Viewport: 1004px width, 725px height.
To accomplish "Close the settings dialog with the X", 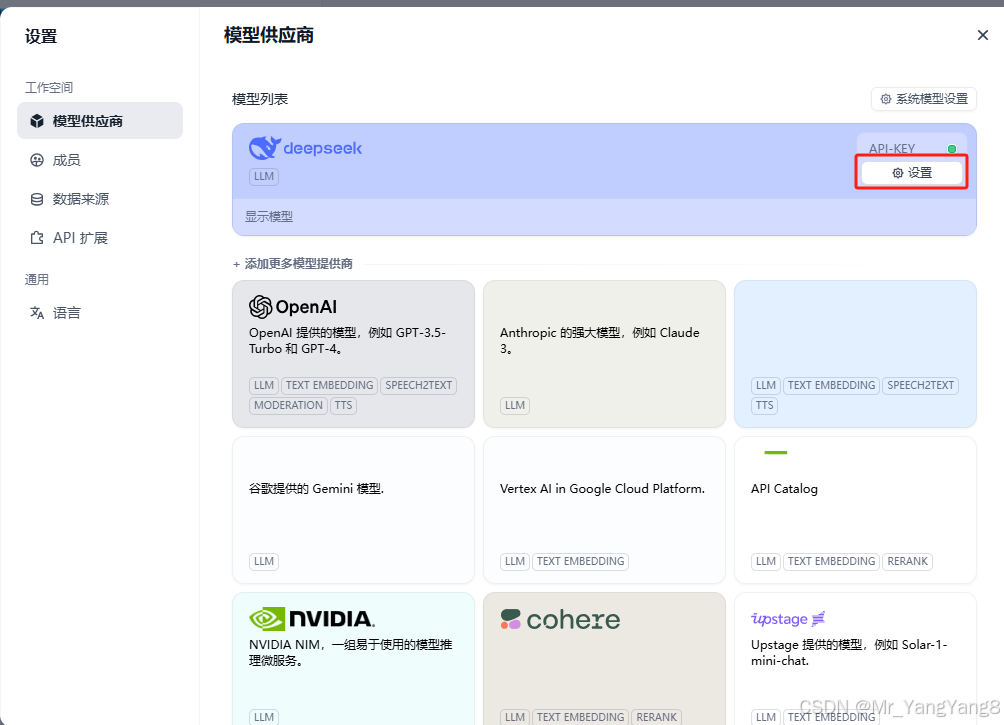I will tap(983, 35).
